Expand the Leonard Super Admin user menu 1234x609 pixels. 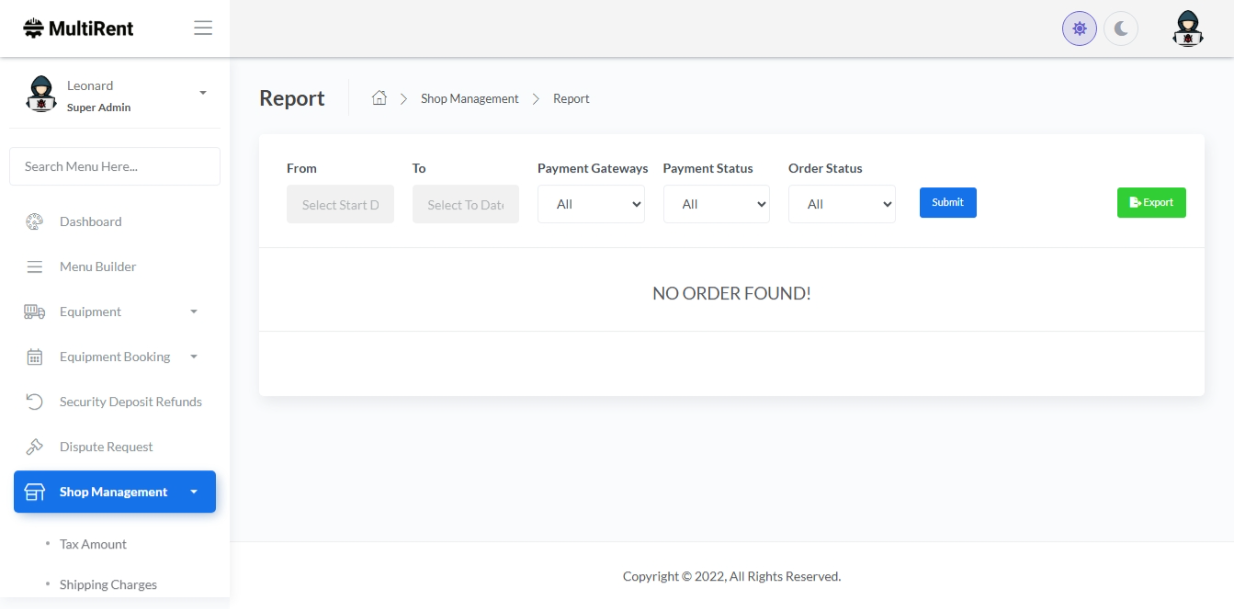203,93
